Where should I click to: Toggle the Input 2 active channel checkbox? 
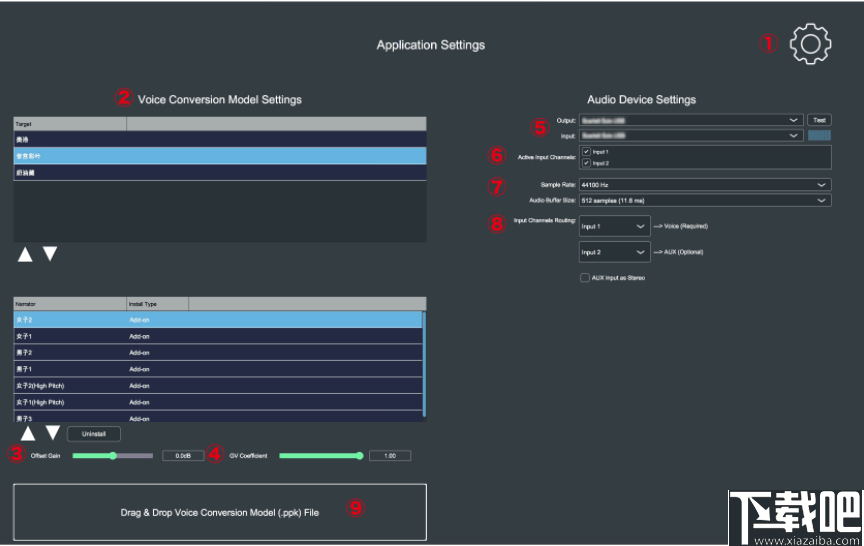coord(586,162)
